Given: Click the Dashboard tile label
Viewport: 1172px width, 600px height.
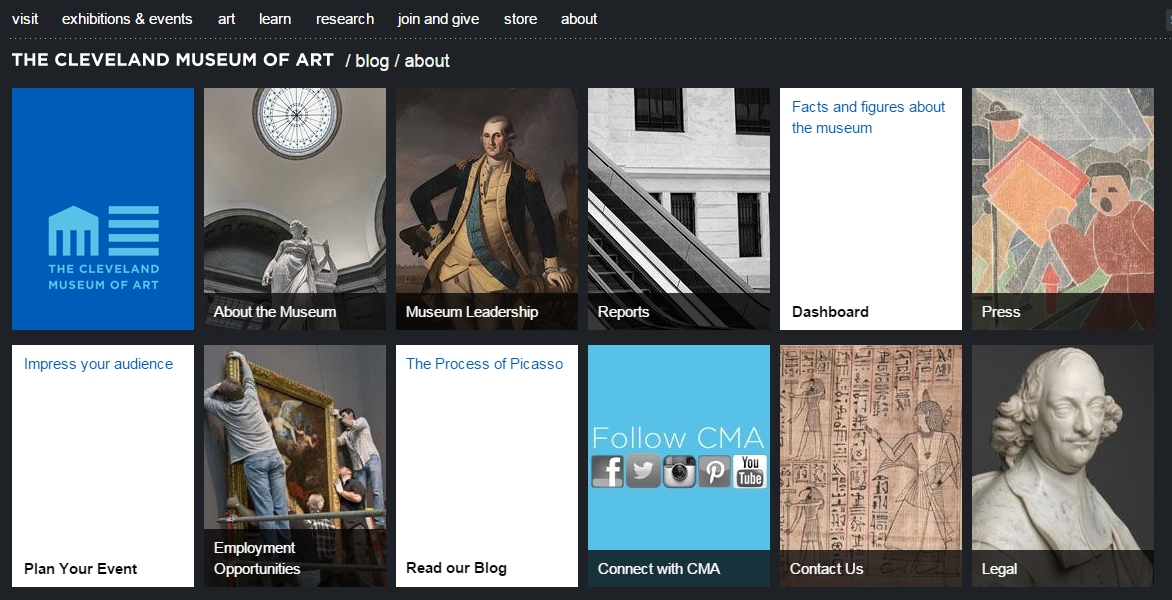Looking at the screenshot, I should click(830, 312).
